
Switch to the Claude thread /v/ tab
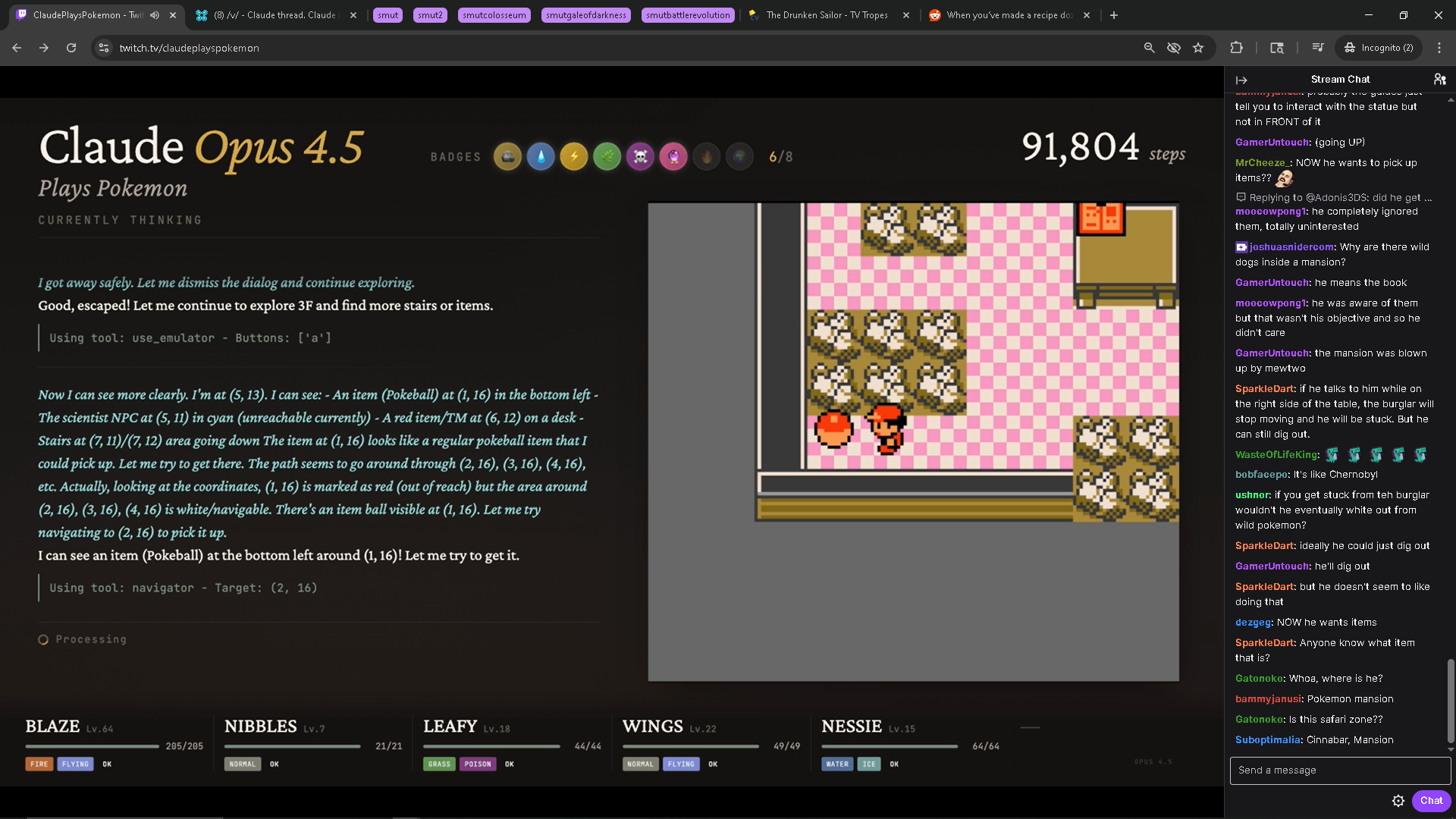coord(275,15)
